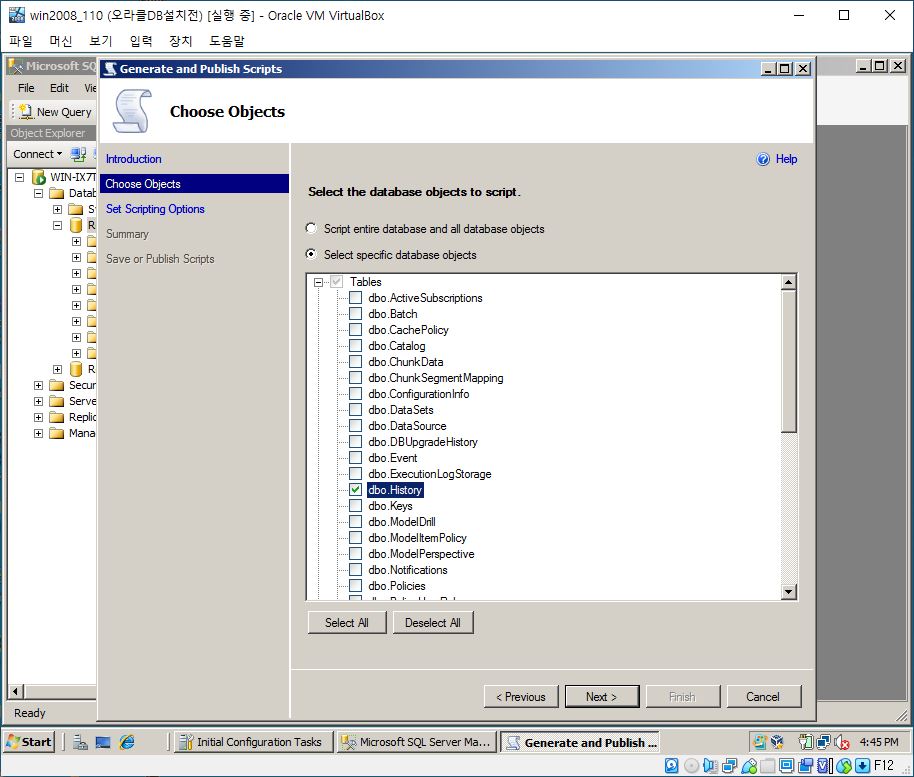Viewport: 914px width, 777px height.
Task: Click the VirtualBox network status icon
Action: (729, 765)
